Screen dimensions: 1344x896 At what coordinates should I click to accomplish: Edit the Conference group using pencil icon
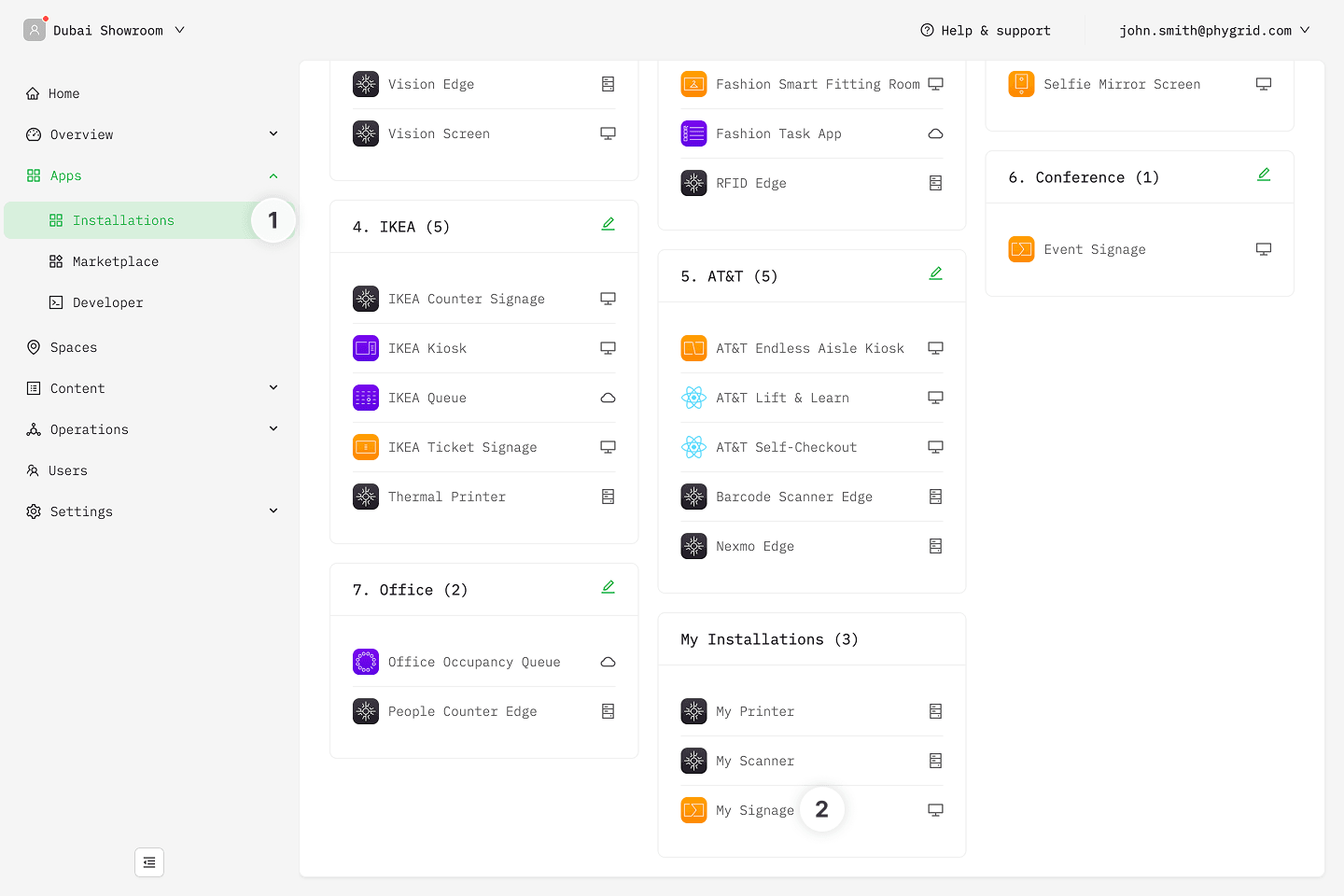[x=1263, y=175]
